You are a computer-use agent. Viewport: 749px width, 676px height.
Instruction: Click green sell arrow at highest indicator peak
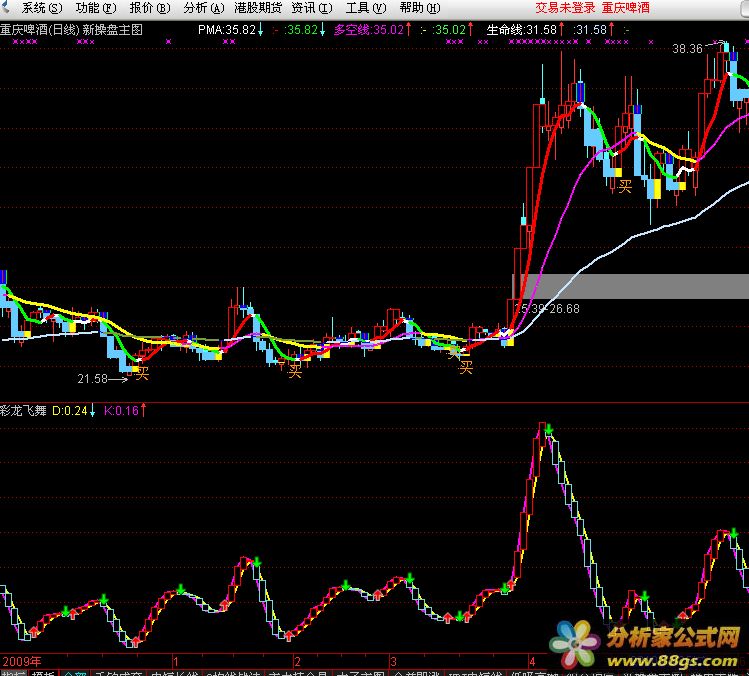tap(549, 429)
